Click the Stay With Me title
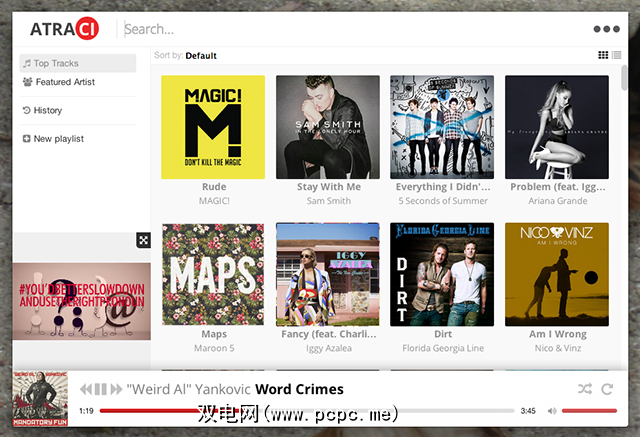Screen dimensions: 640x437 pos(329,187)
